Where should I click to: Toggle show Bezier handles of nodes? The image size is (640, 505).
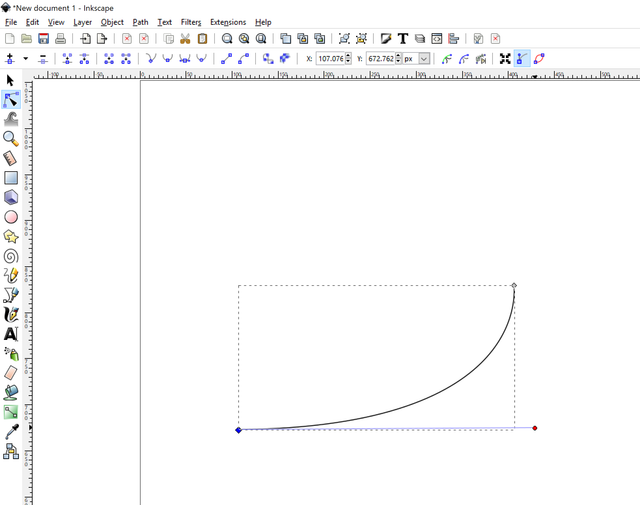point(522,59)
